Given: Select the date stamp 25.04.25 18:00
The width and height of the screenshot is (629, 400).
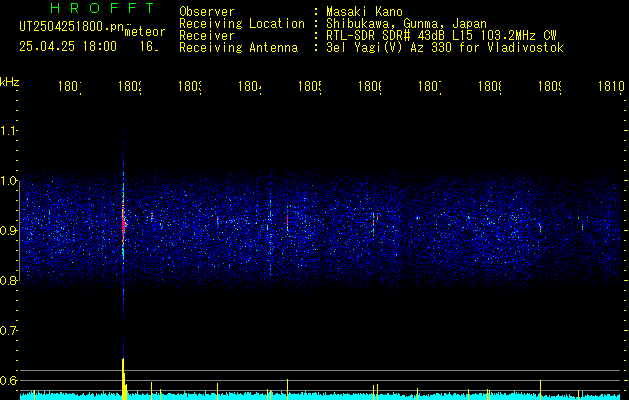Looking at the screenshot, I should (68, 47).
